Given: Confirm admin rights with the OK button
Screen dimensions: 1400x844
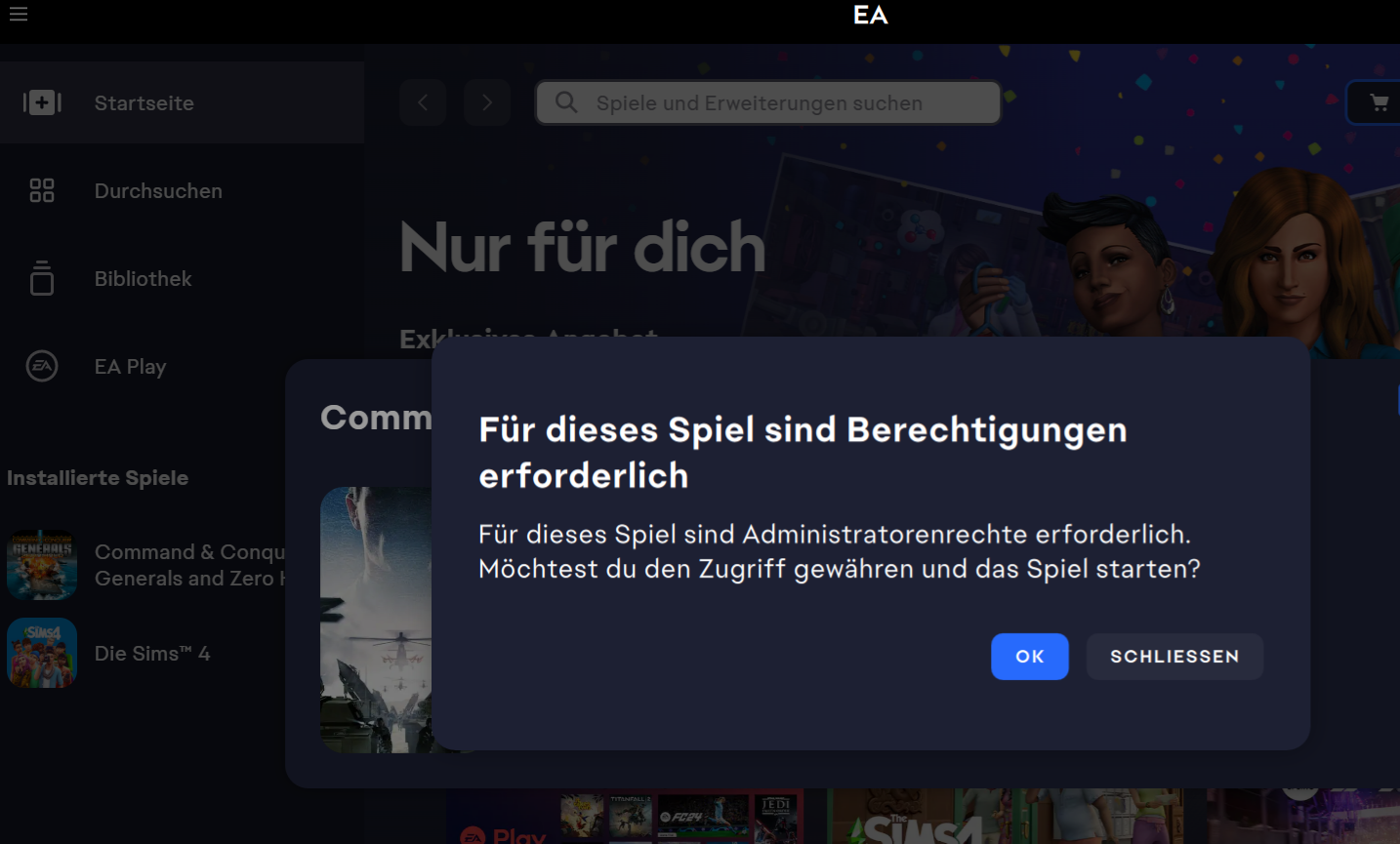Looking at the screenshot, I should pyautogui.click(x=1029, y=657).
